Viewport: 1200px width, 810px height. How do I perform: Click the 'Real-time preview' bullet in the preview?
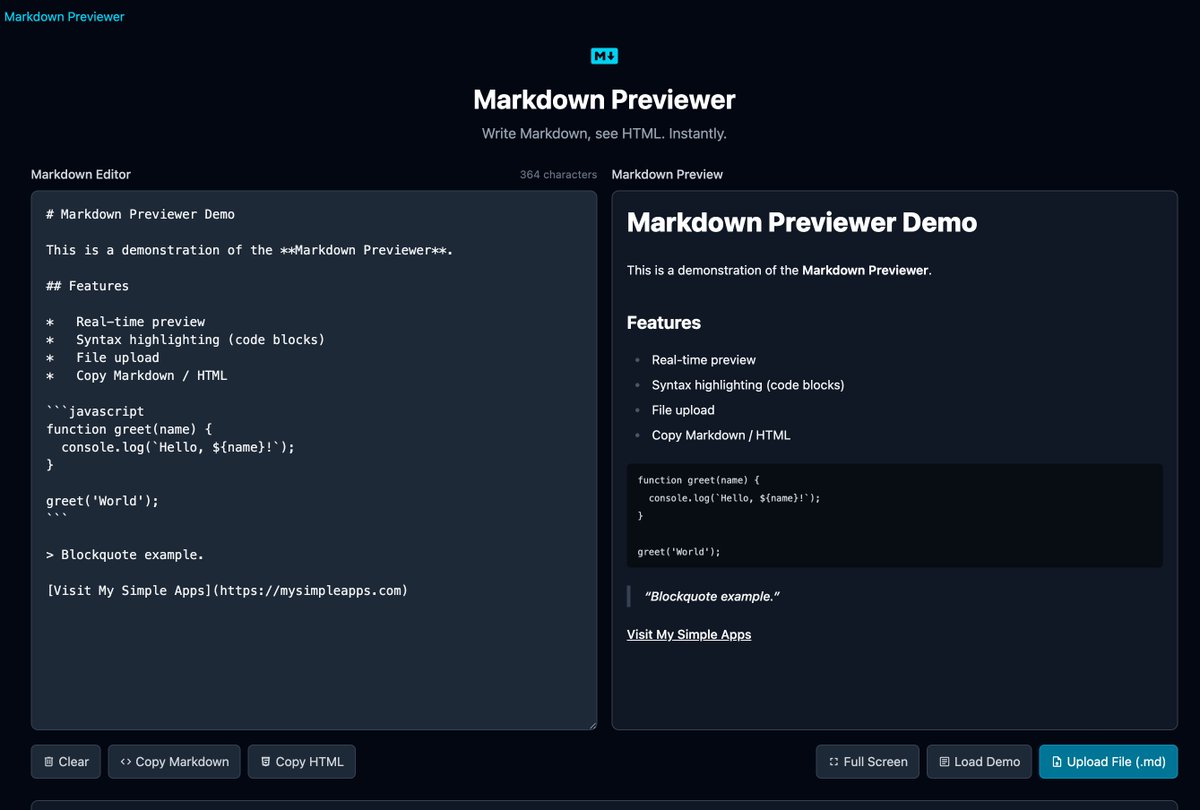pos(704,360)
